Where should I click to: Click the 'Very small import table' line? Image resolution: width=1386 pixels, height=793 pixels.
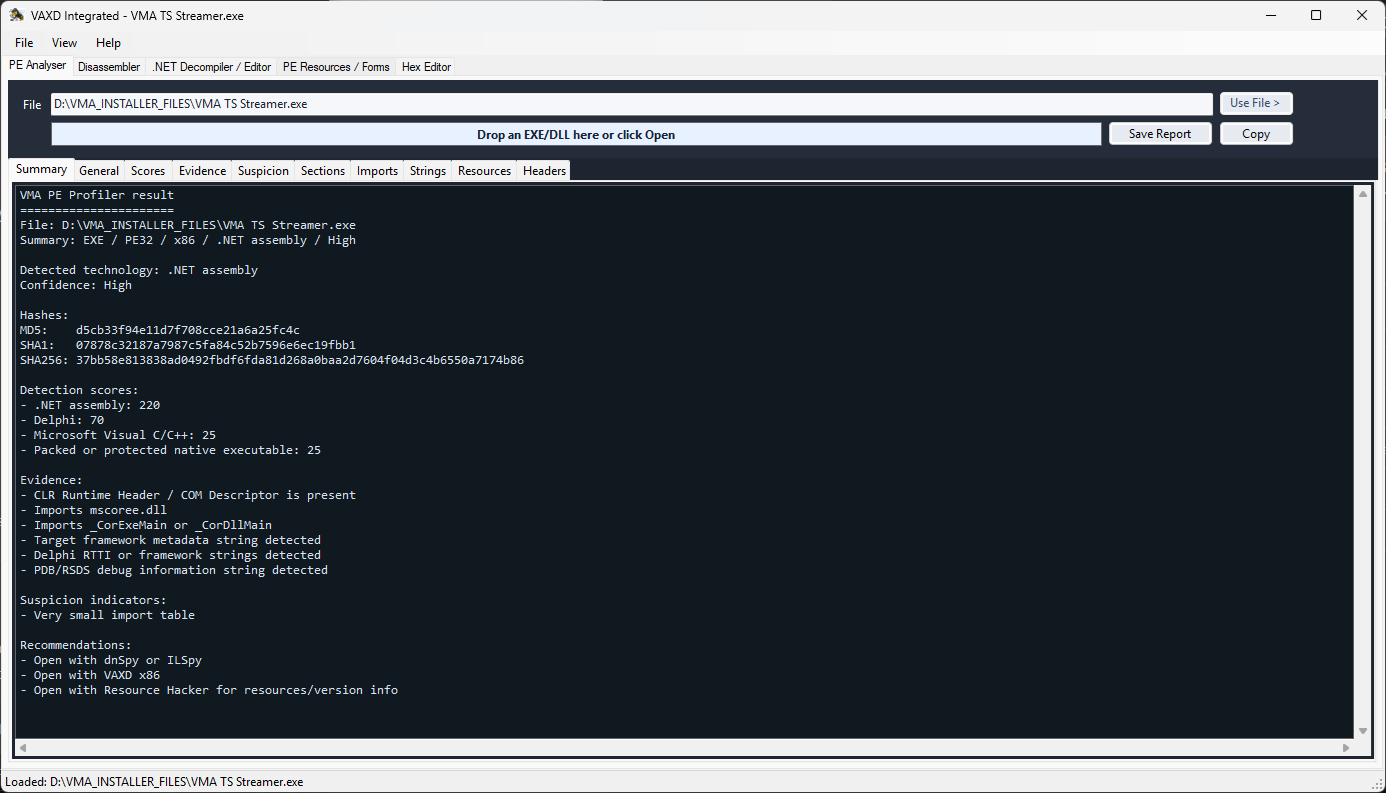107,615
